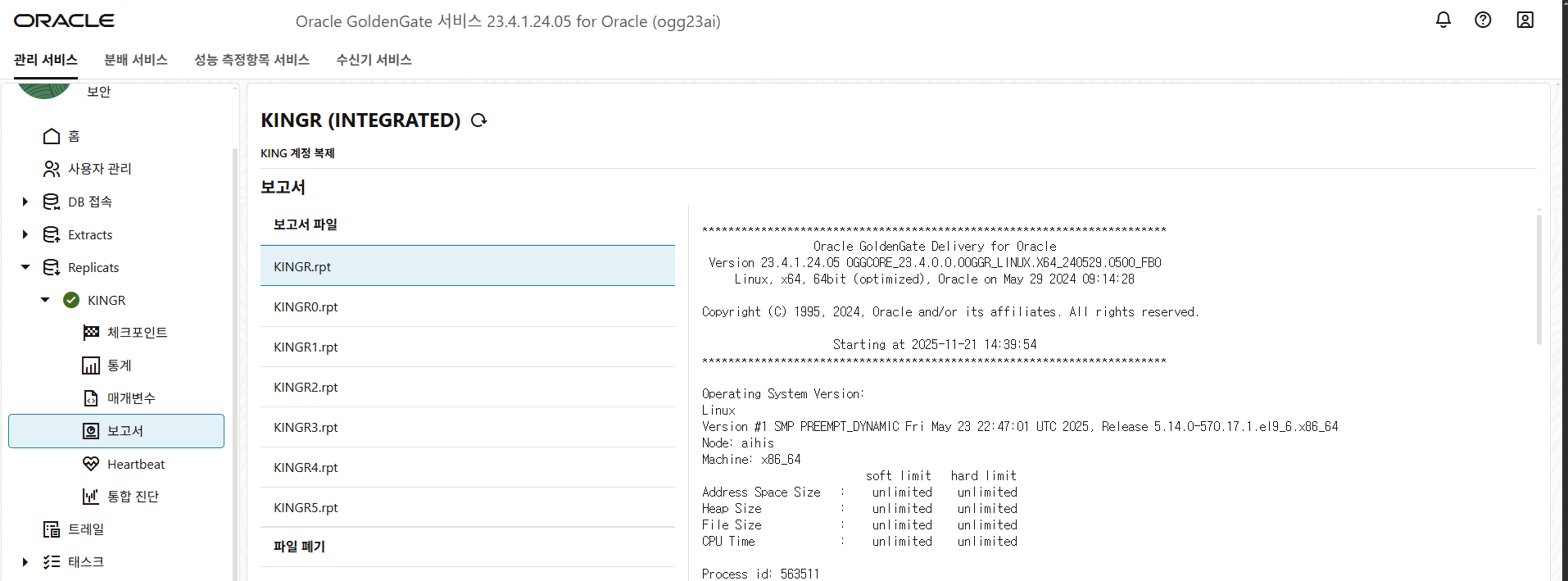Click the Oracle logo
Image resolution: width=1568 pixels, height=581 pixels.
64,20
